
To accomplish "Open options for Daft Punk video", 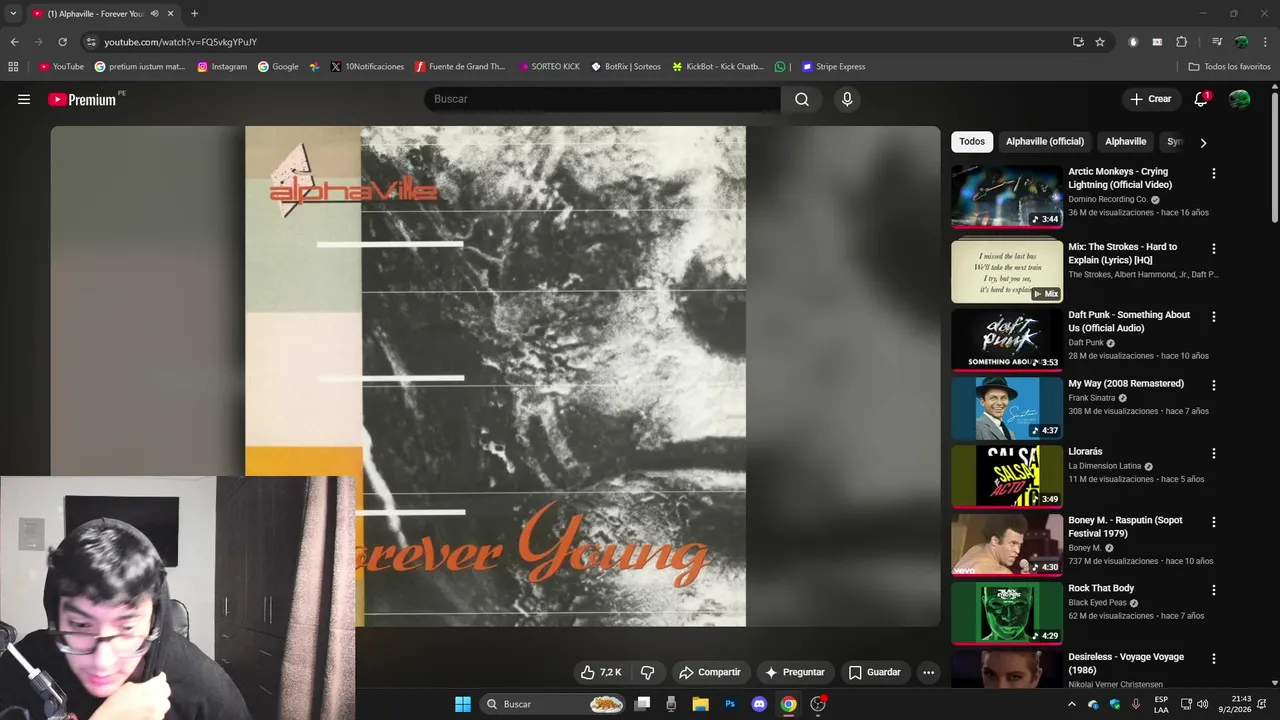I will (1214, 316).
